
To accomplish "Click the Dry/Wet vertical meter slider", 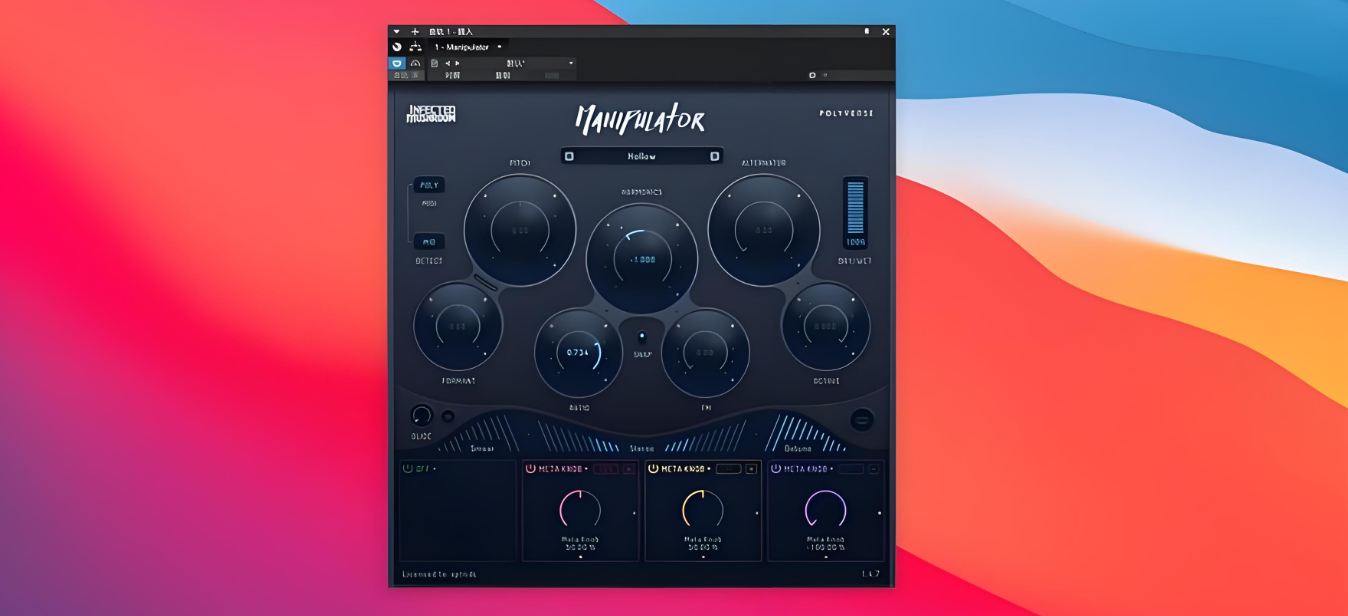I will pos(855,206).
